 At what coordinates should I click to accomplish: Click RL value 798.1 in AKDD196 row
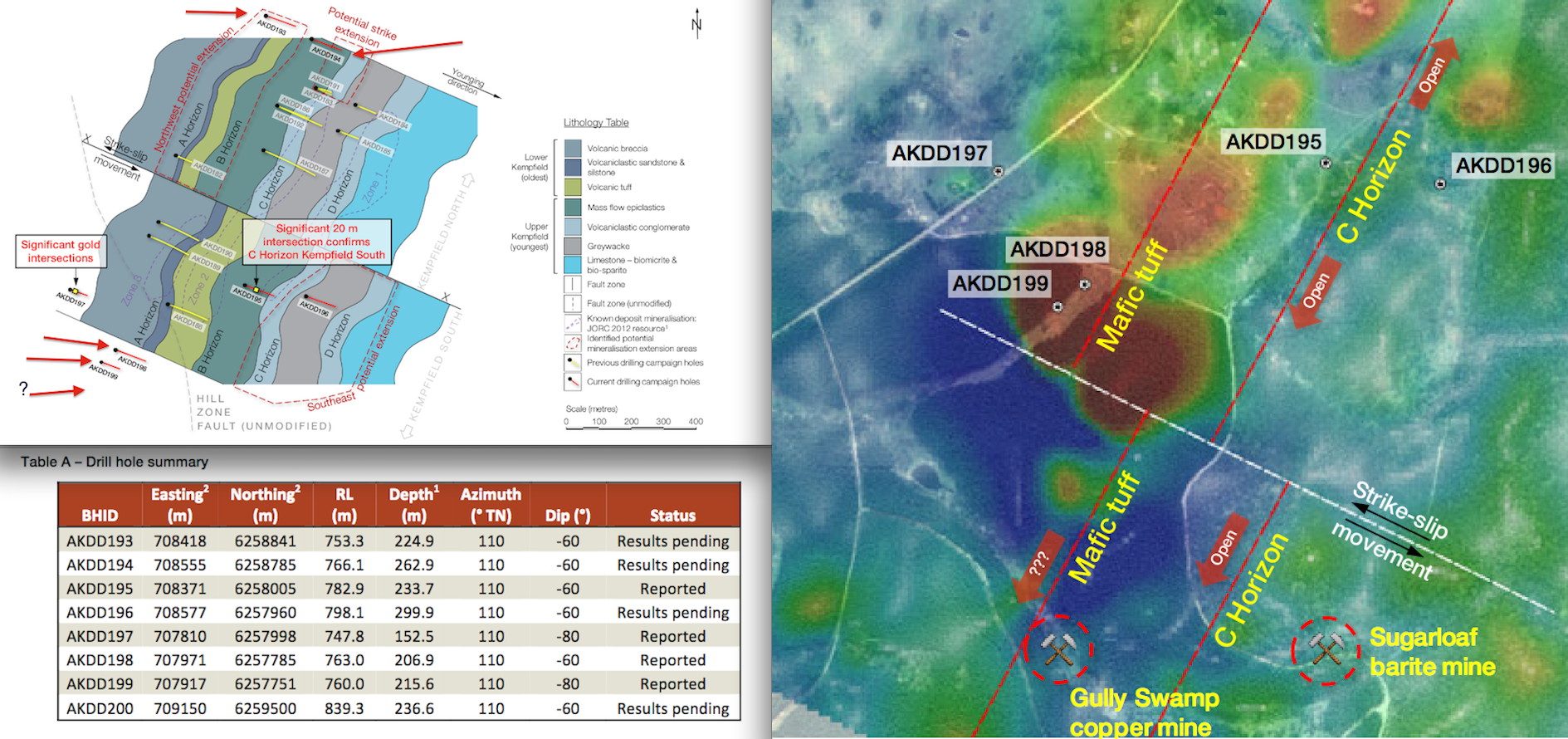344,613
